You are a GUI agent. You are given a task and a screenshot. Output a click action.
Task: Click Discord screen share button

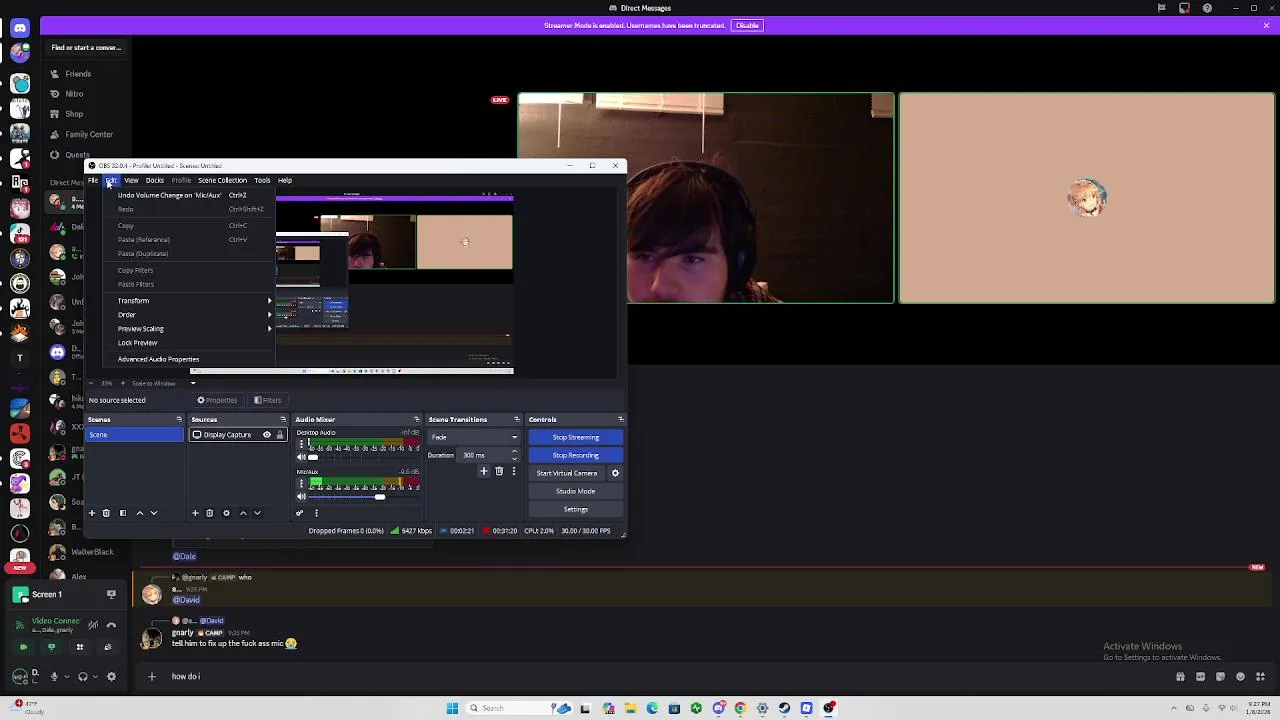(x=51, y=647)
